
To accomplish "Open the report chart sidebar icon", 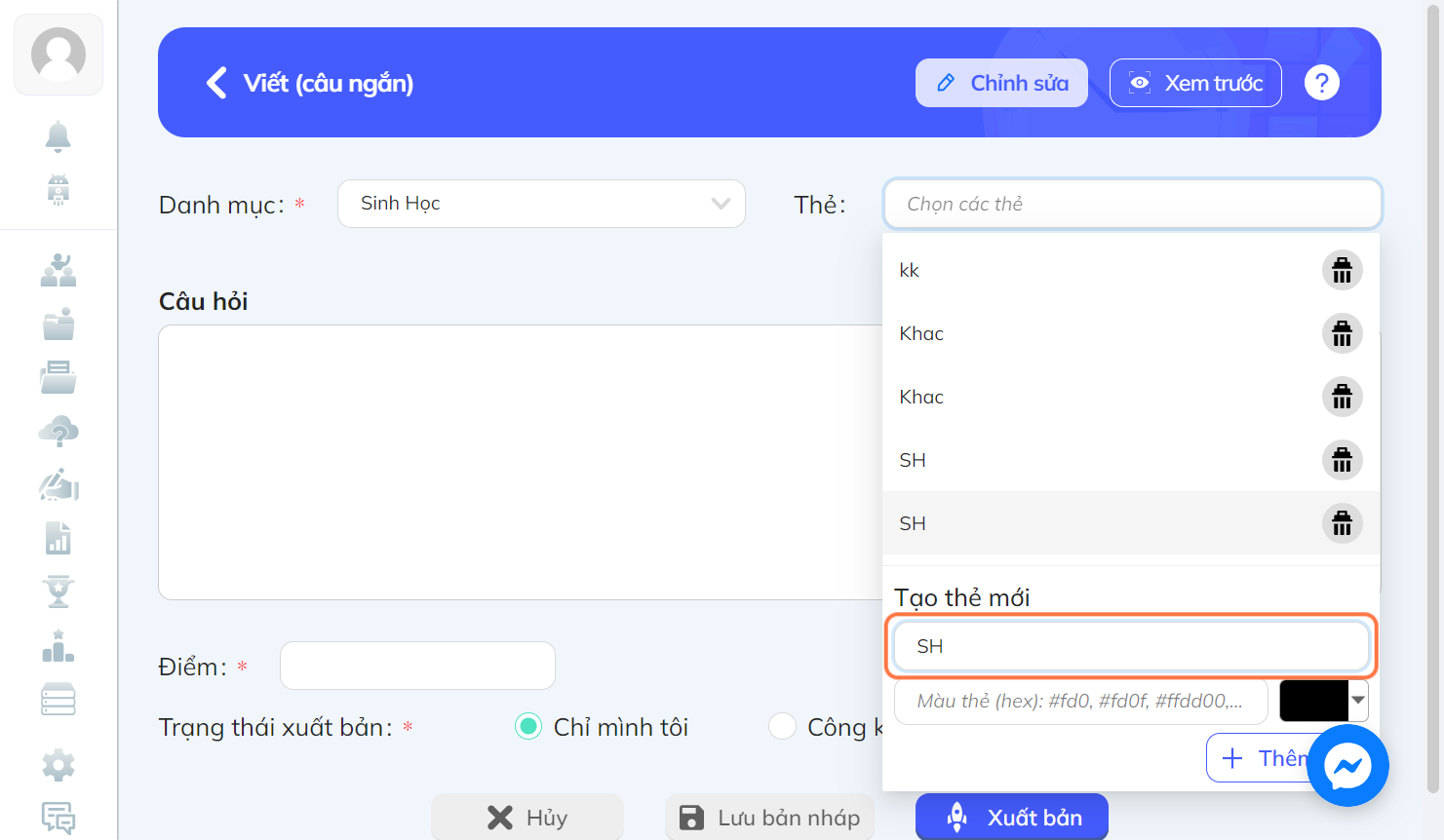I will pyautogui.click(x=59, y=538).
